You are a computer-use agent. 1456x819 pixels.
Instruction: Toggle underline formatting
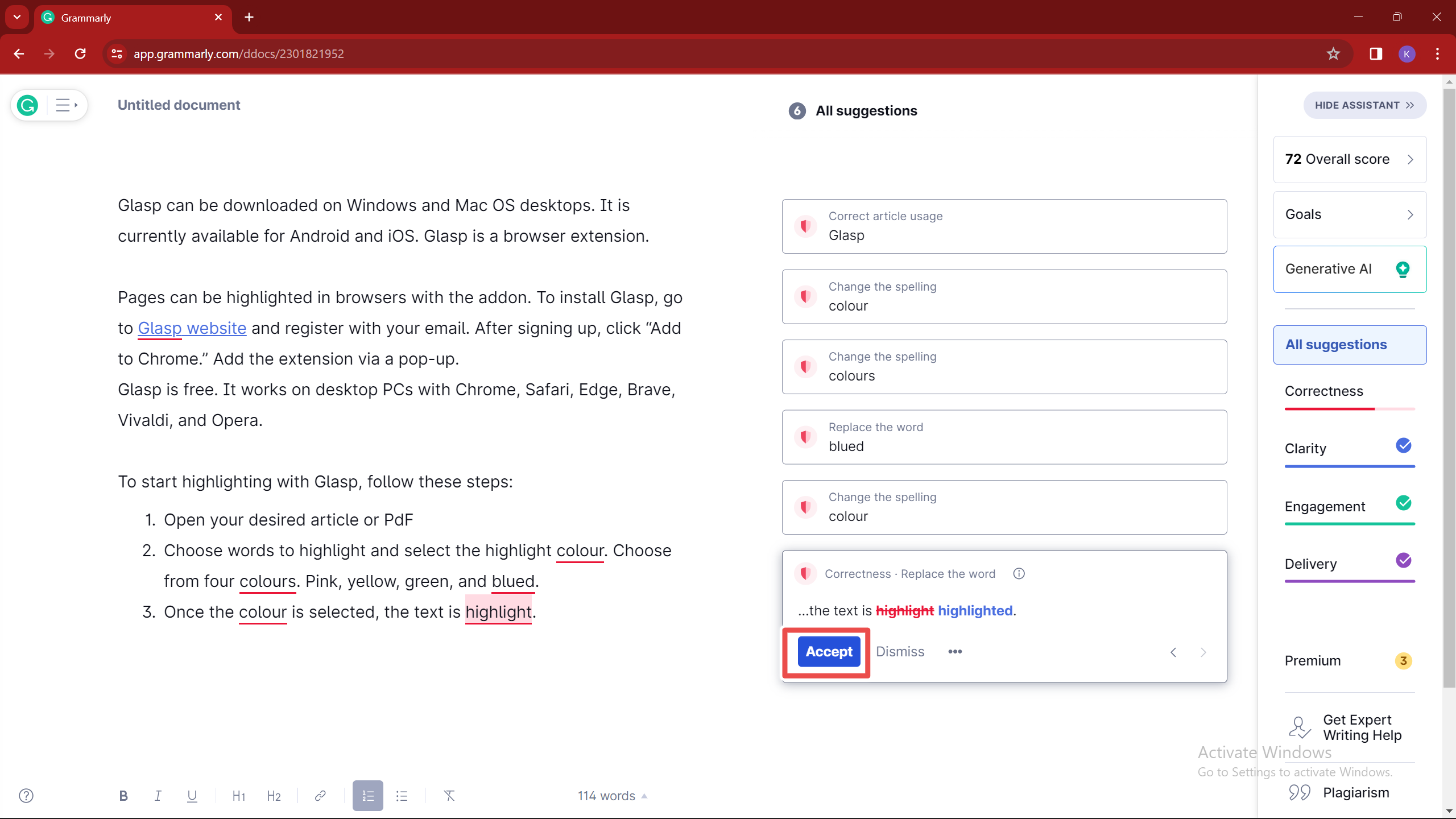point(192,796)
